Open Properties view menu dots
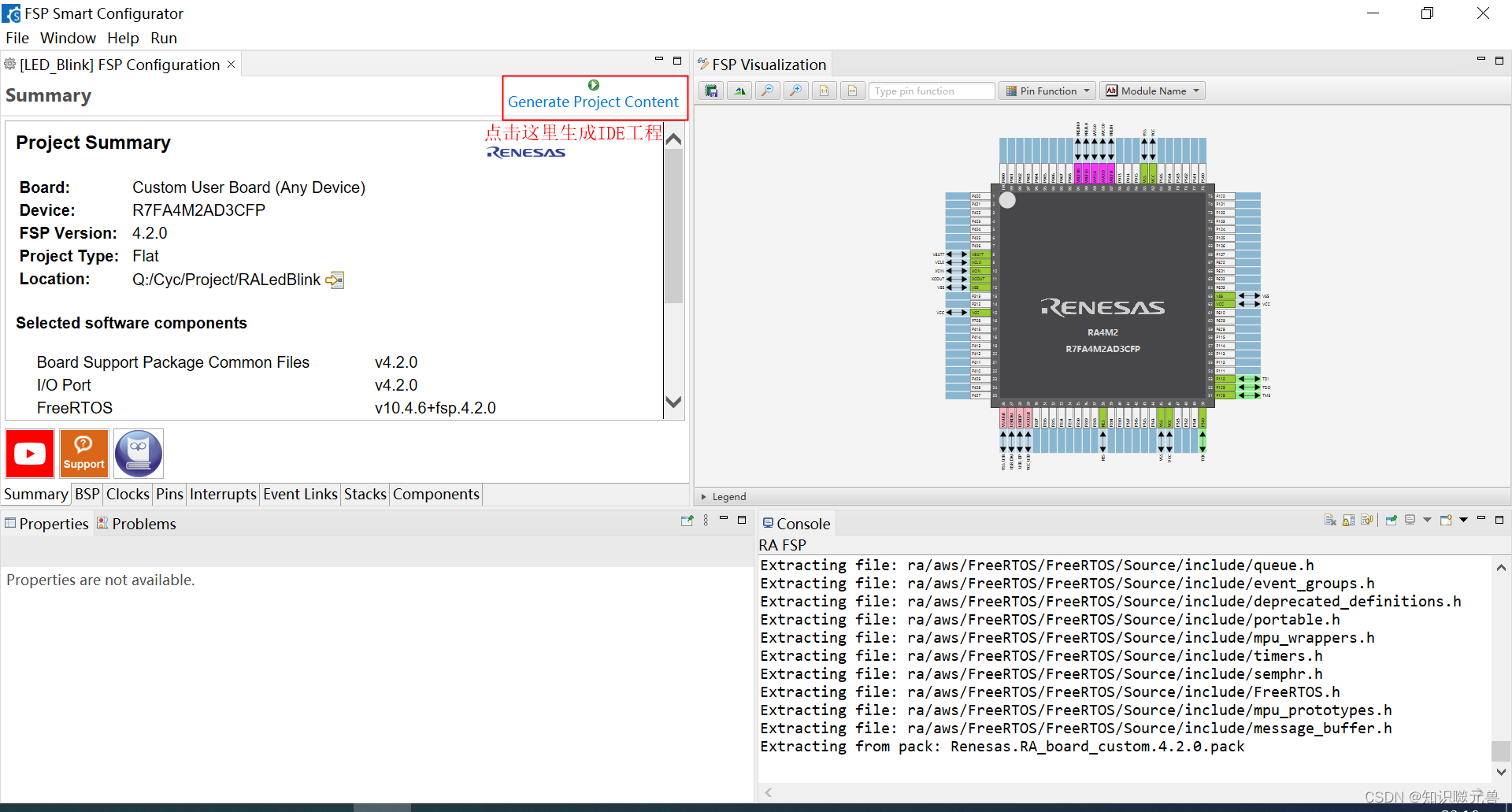This screenshot has height=812, width=1512. point(706,520)
